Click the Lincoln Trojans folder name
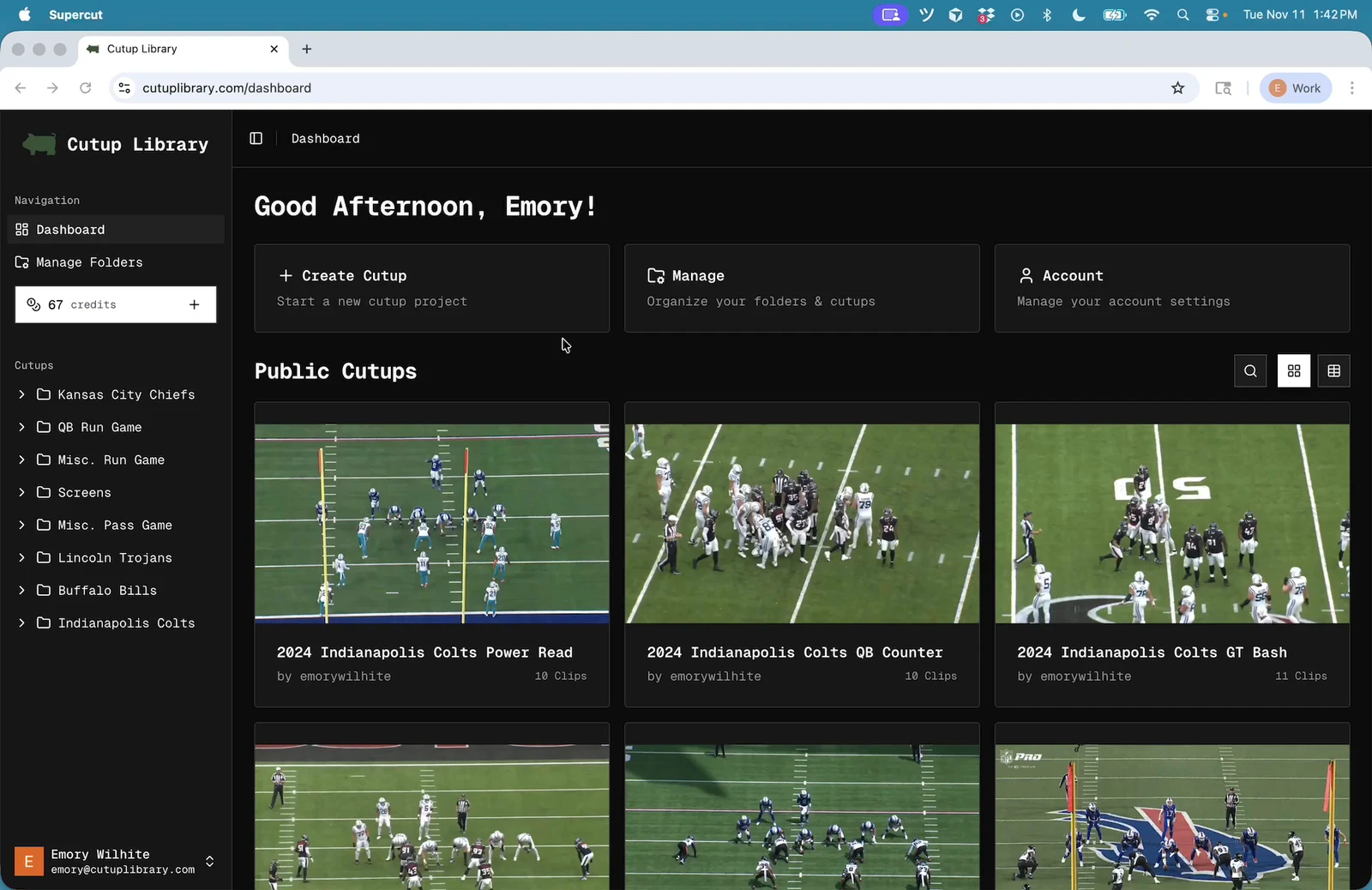This screenshot has width=1372, height=890. [x=115, y=557]
